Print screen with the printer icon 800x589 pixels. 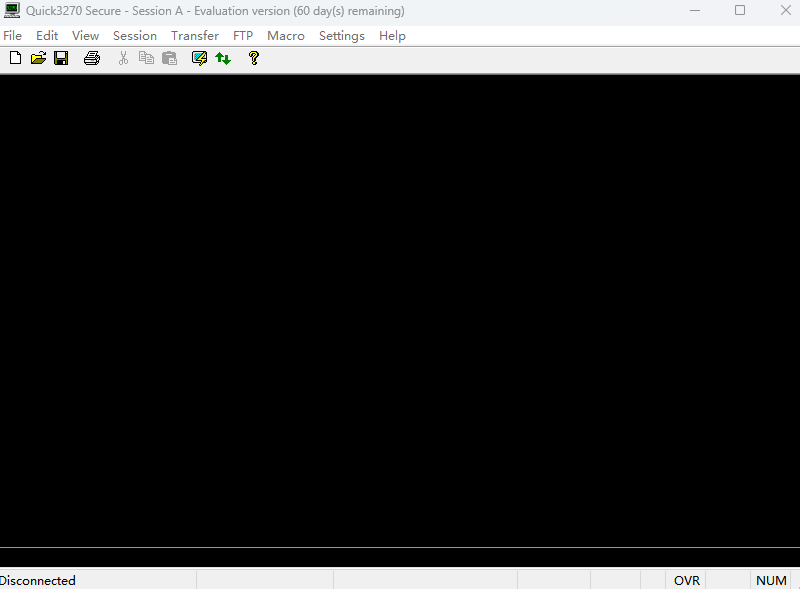92,58
